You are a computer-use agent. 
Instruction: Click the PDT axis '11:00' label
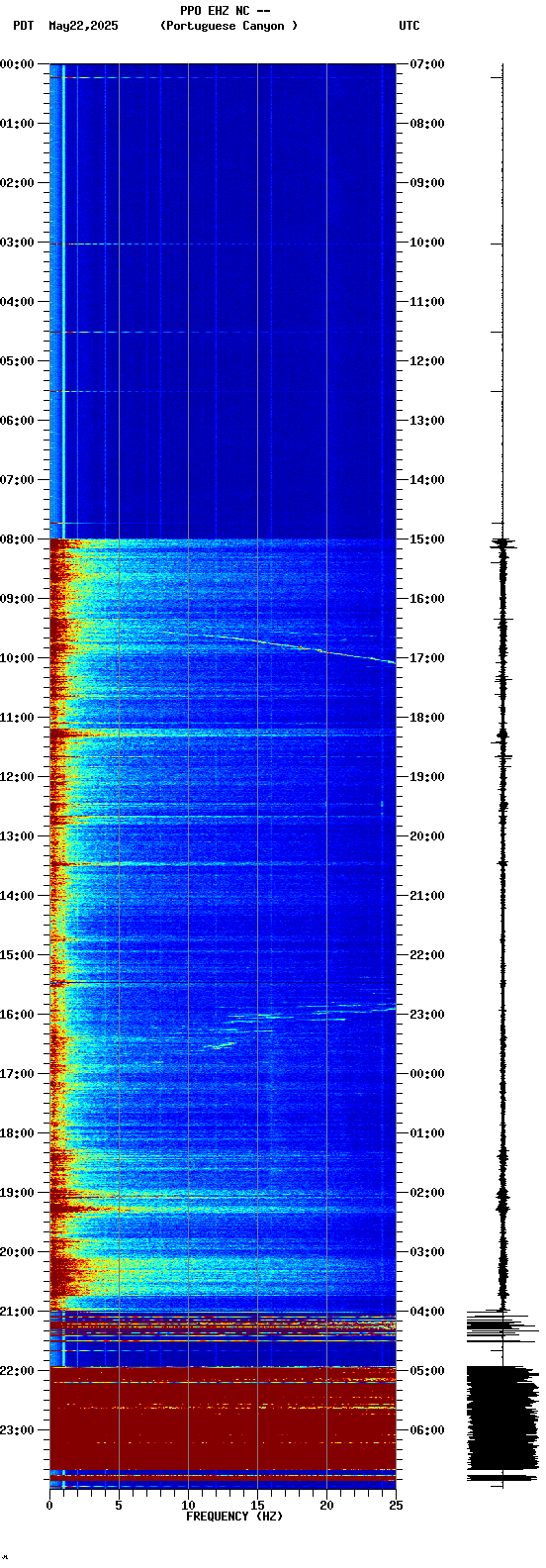pyautogui.click(x=17, y=718)
